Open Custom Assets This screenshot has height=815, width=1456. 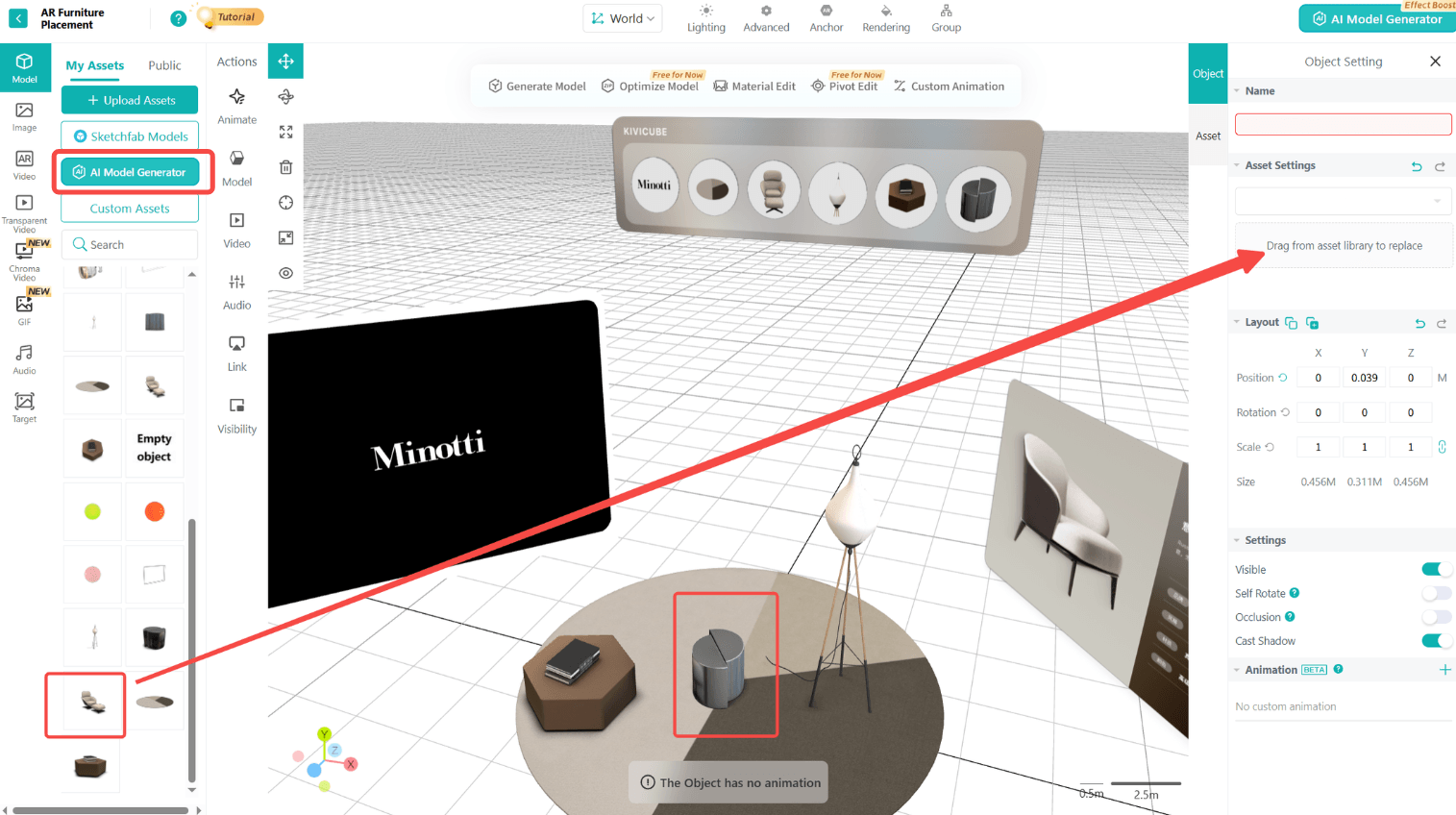130,209
